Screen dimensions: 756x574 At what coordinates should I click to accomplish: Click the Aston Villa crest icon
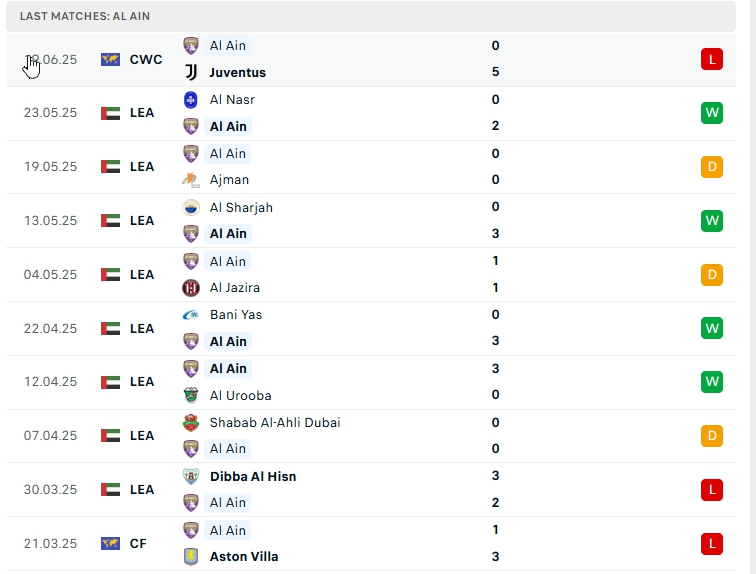[191, 556]
